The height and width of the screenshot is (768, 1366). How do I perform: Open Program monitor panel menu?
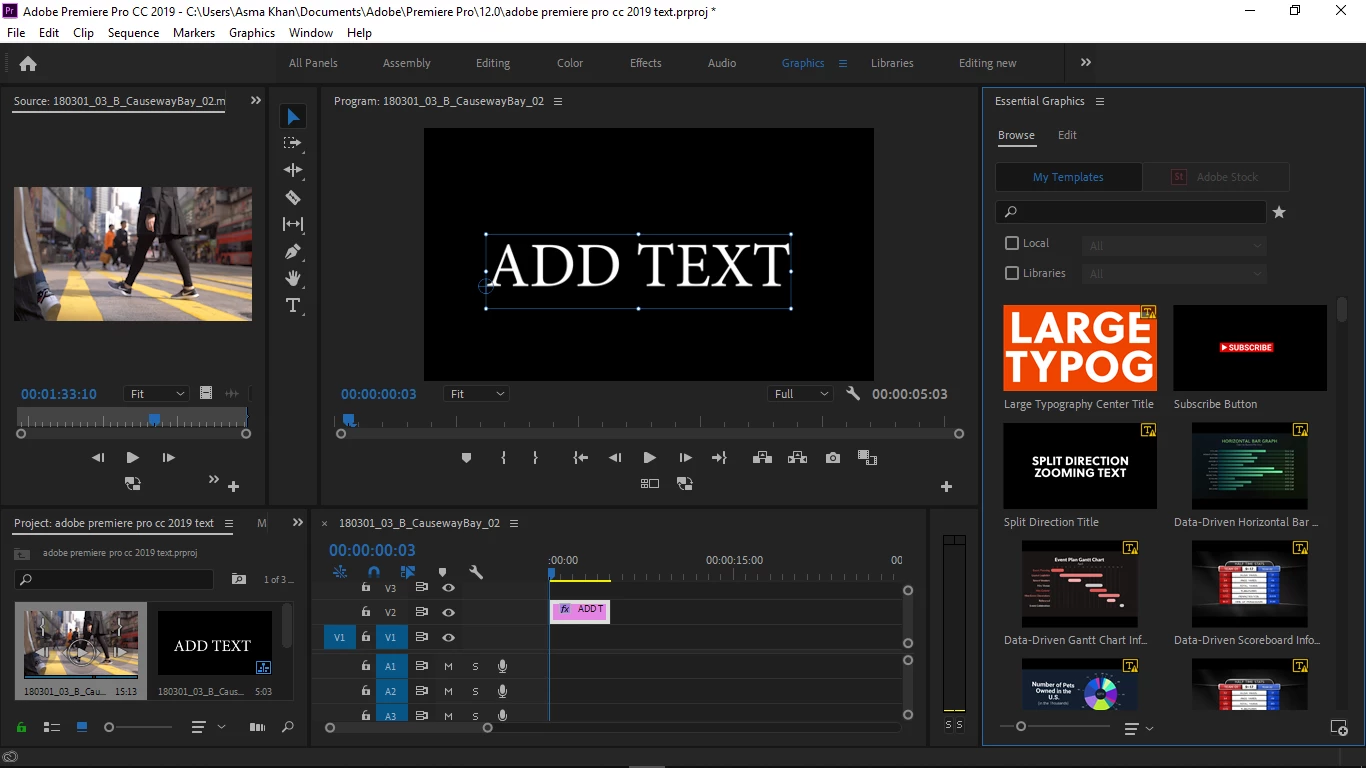558,101
